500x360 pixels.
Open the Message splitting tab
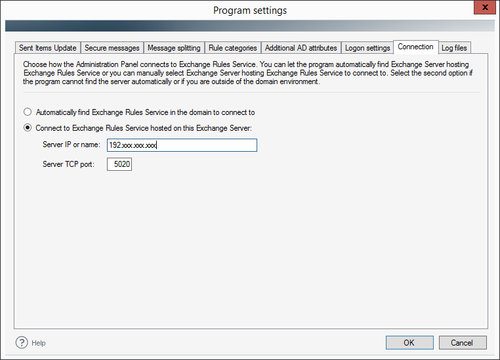point(174,48)
